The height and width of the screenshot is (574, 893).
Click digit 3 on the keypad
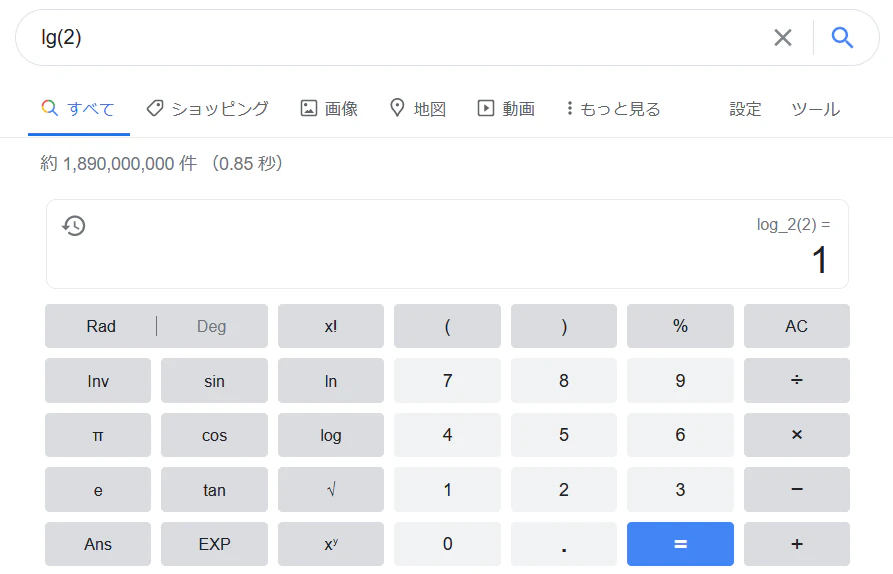point(680,490)
